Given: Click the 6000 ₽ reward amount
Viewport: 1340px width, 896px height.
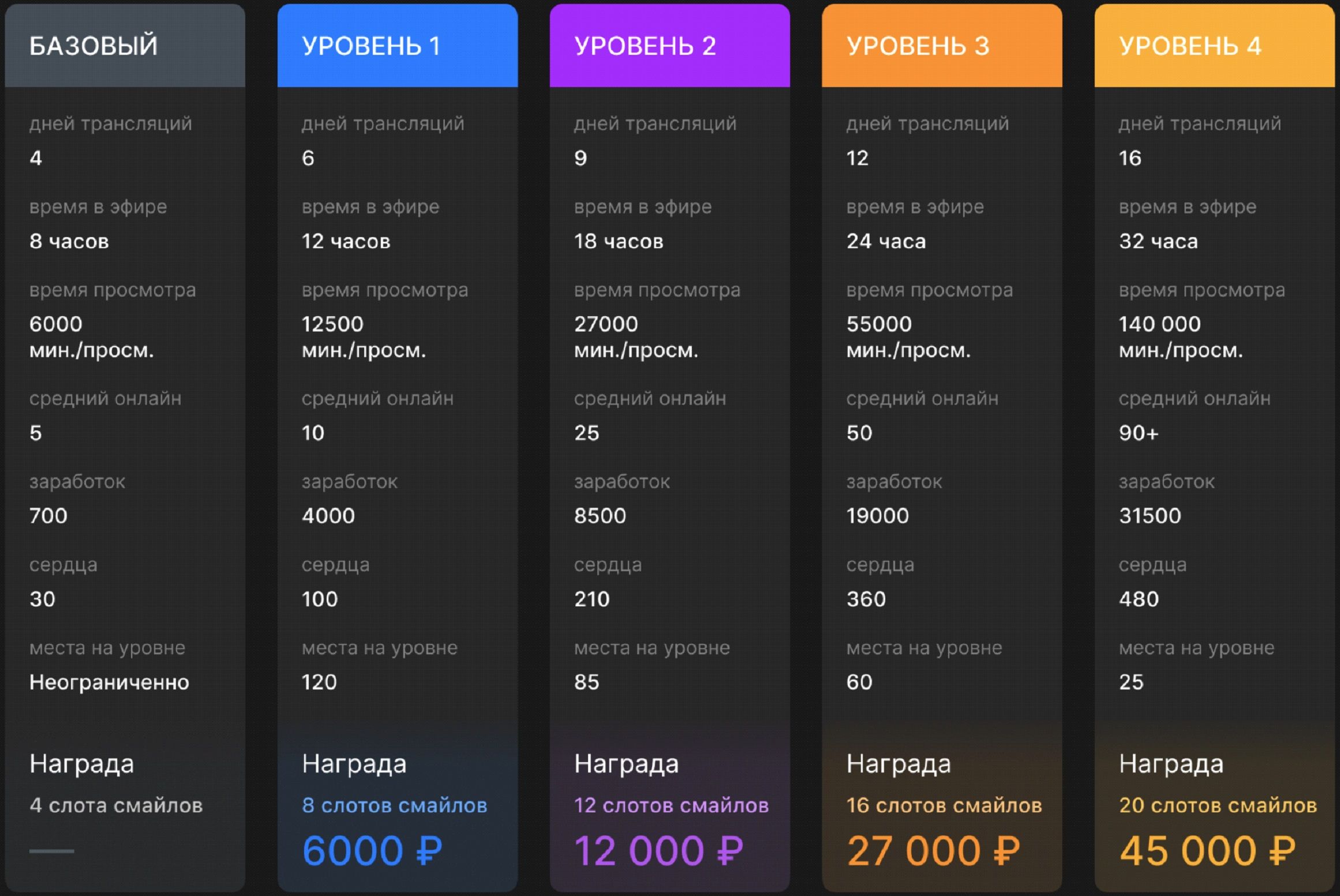Looking at the screenshot, I should pyautogui.click(x=372, y=850).
